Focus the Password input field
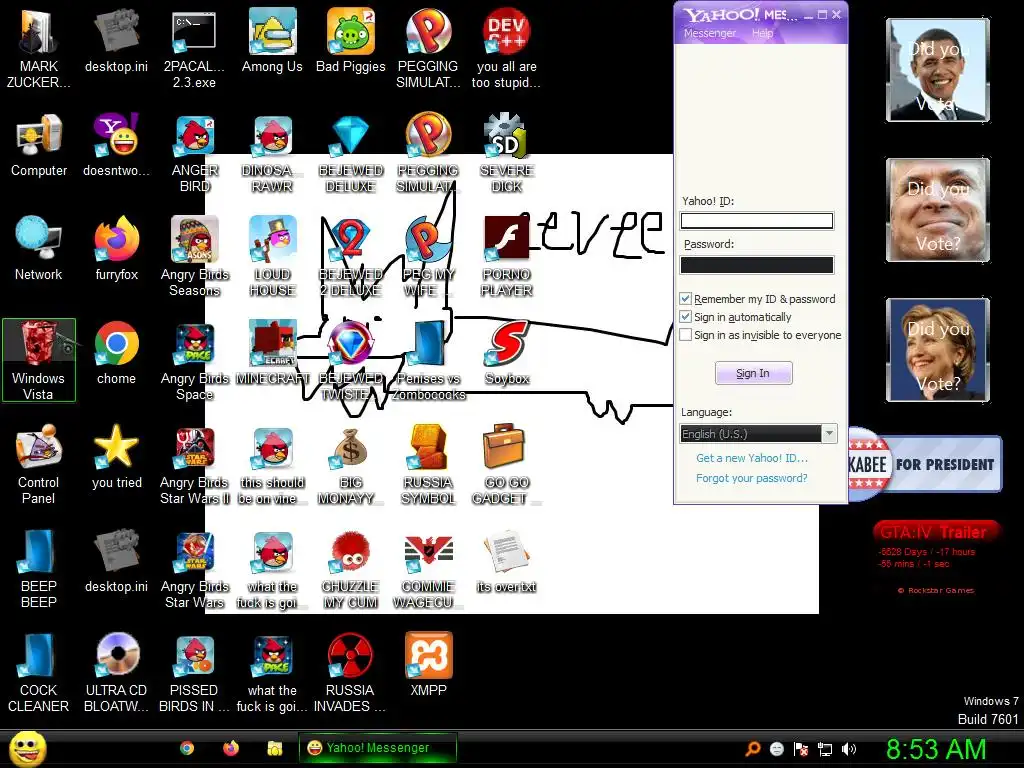The image size is (1024, 768). coord(757,264)
